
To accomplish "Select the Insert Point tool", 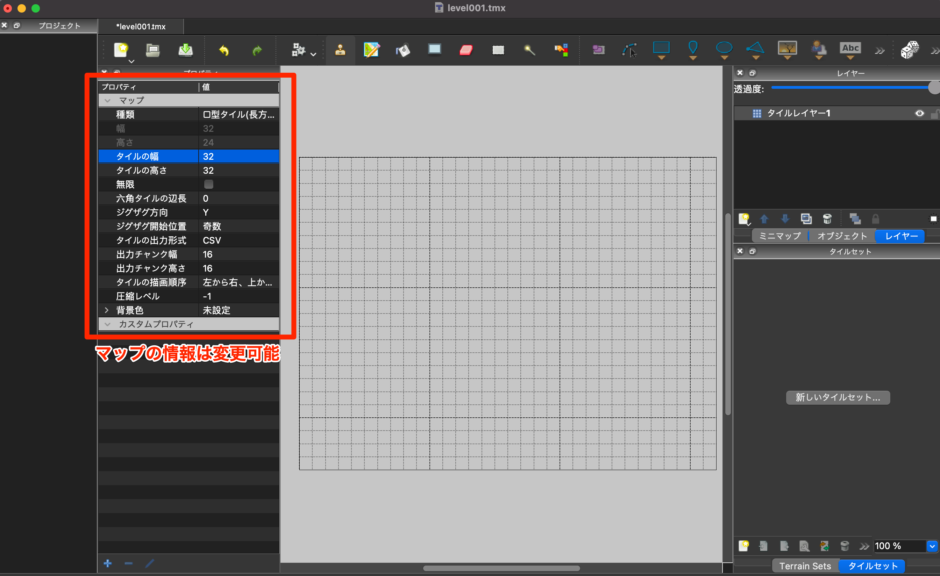I will pos(693,50).
